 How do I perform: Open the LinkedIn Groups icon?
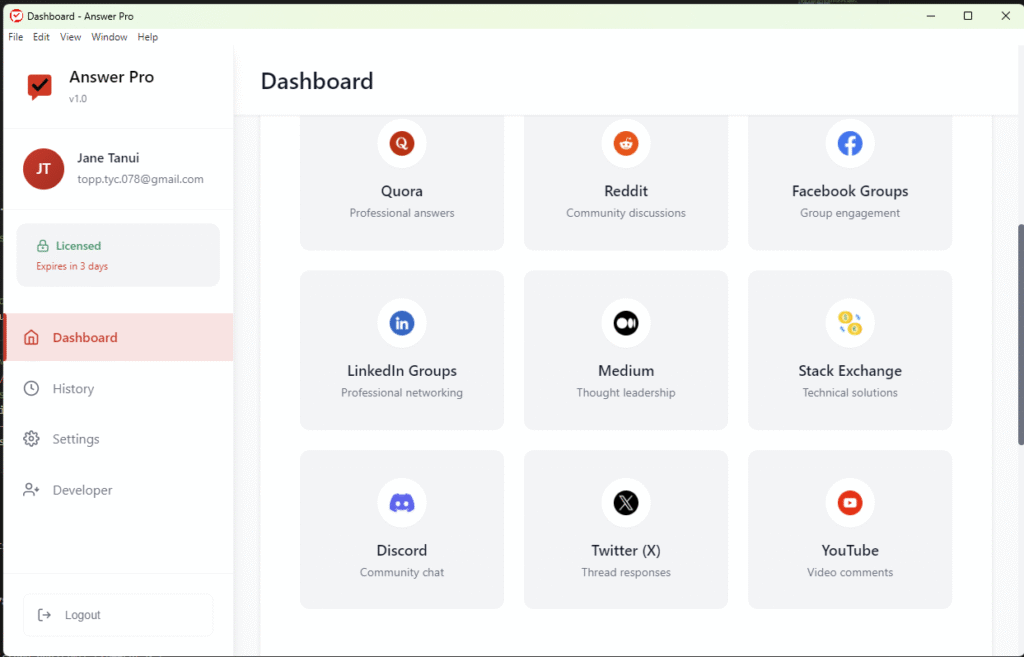coord(402,323)
